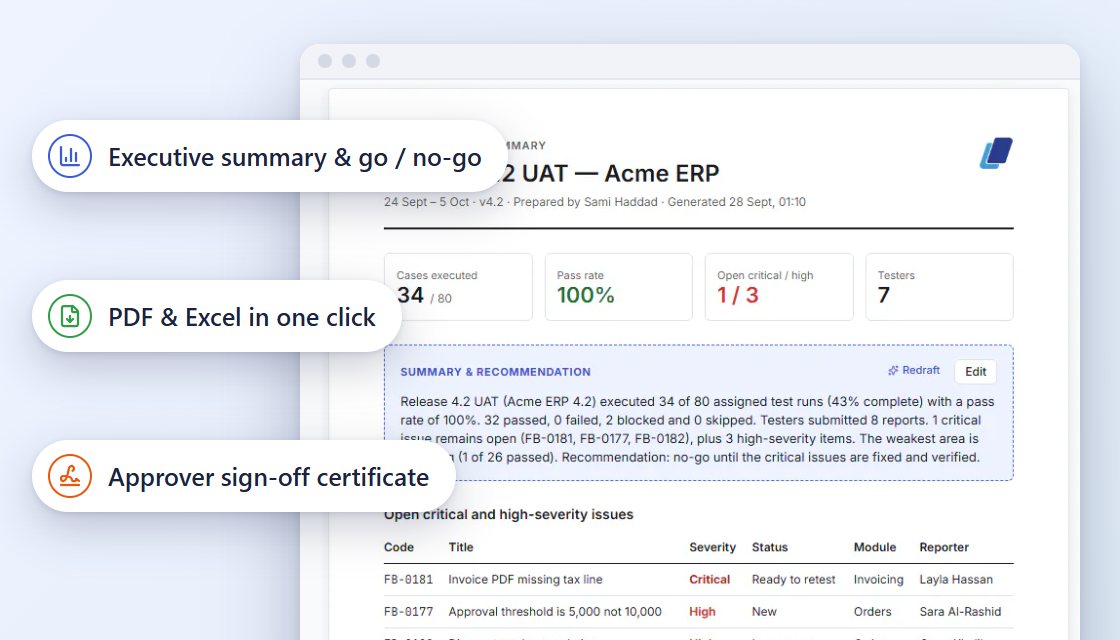The height and width of the screenshot is (640, 1120).
Task: Click the file download icon beside PDF & Excel
Action: pyautogui.click(x=70, y=316)
